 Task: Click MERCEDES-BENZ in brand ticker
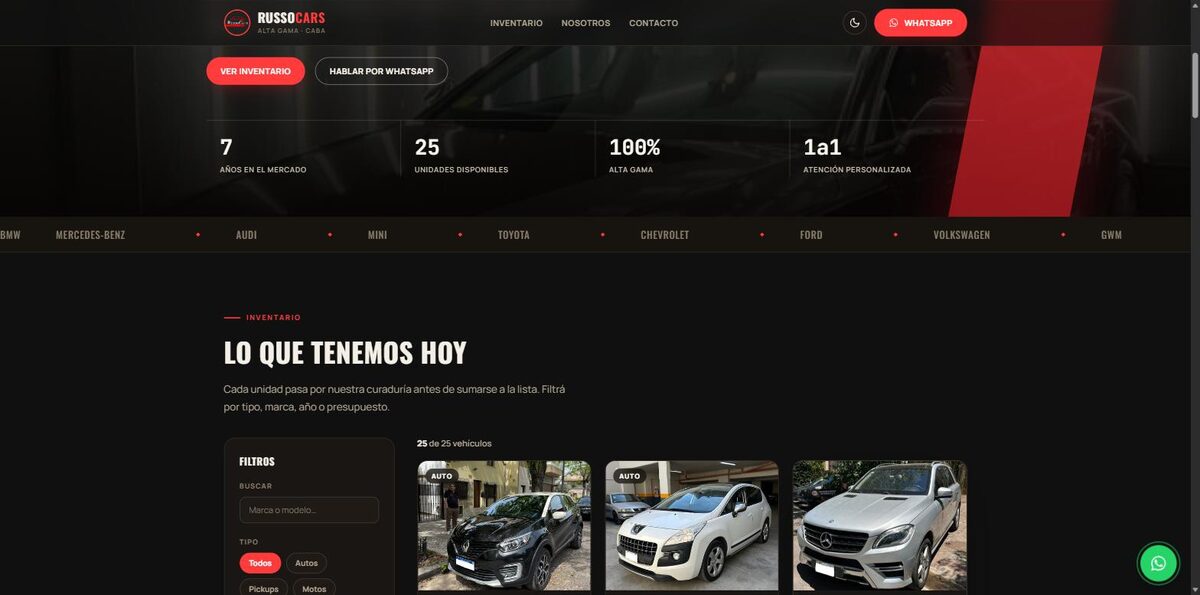coord(90,235)
